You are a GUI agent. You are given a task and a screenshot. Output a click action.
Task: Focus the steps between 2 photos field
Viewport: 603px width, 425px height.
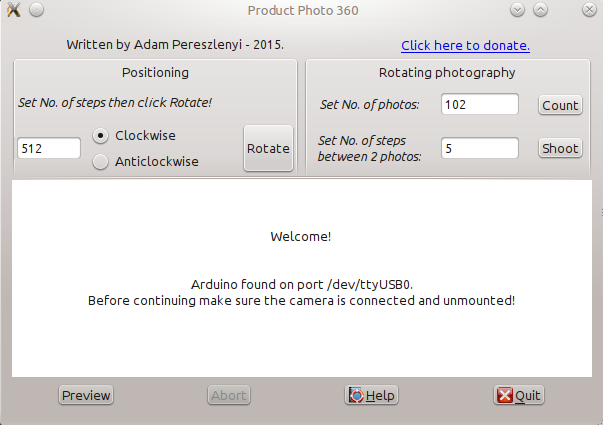click(479, 148)
